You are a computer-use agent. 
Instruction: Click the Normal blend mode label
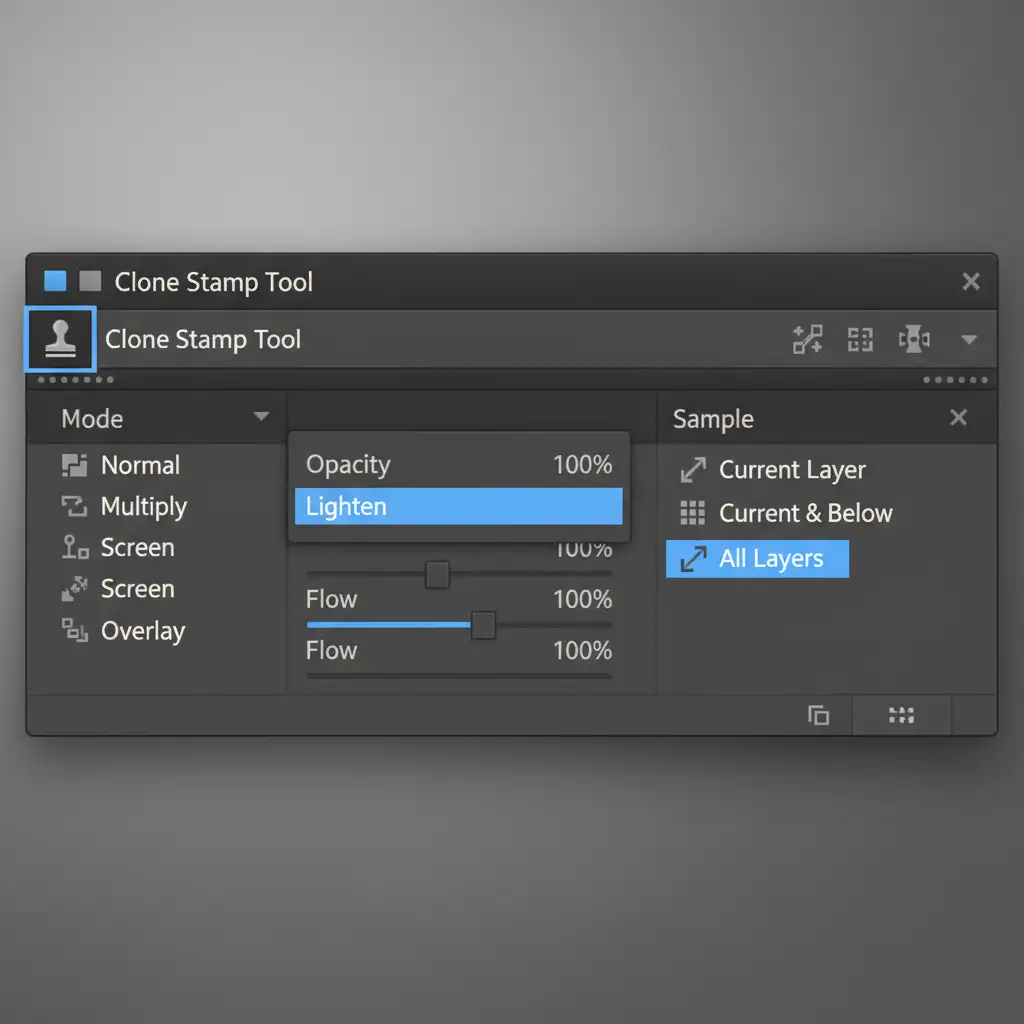pos(140,465)
